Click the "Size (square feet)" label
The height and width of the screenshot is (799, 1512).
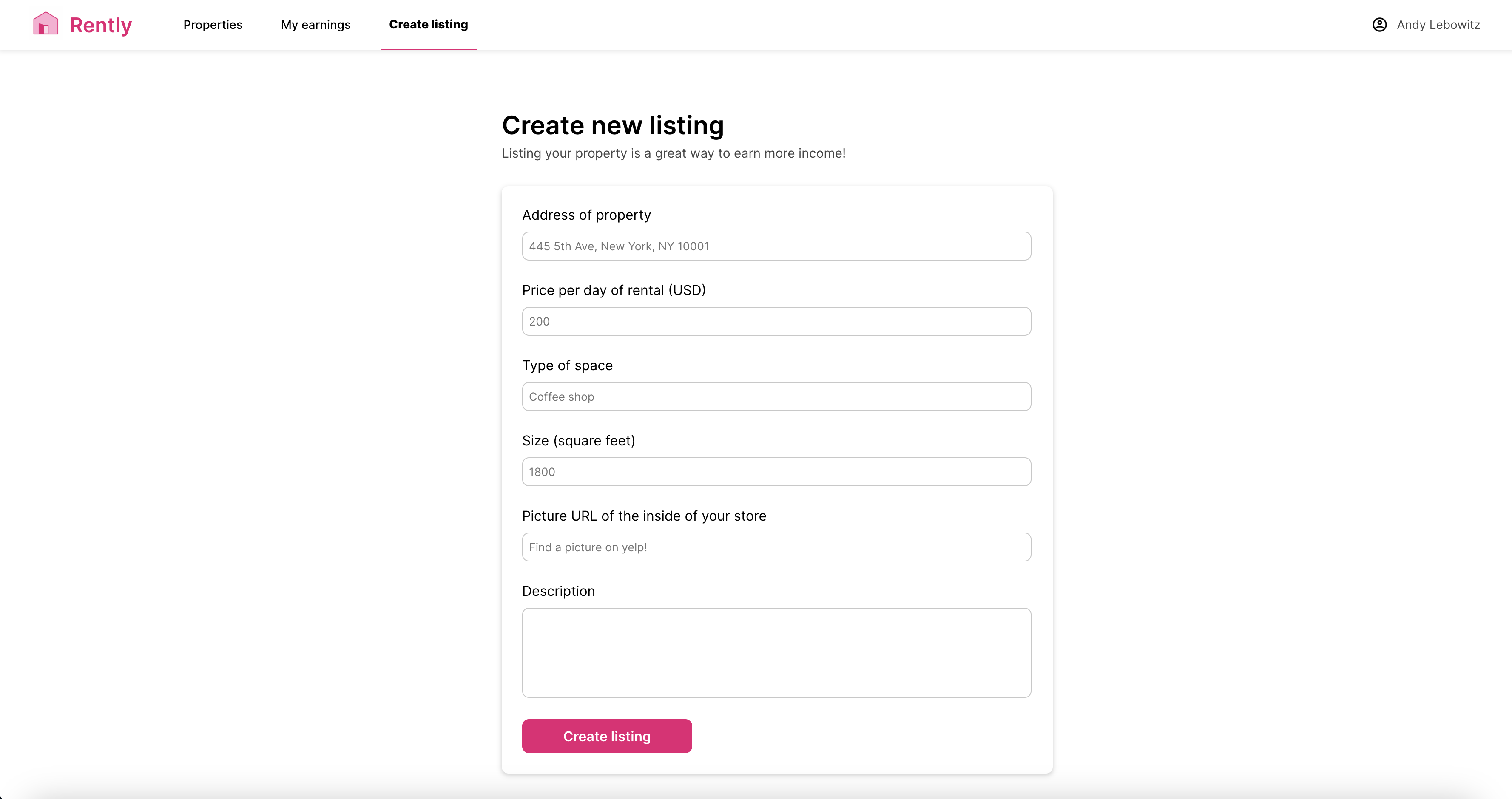click(x=578, y=441)
